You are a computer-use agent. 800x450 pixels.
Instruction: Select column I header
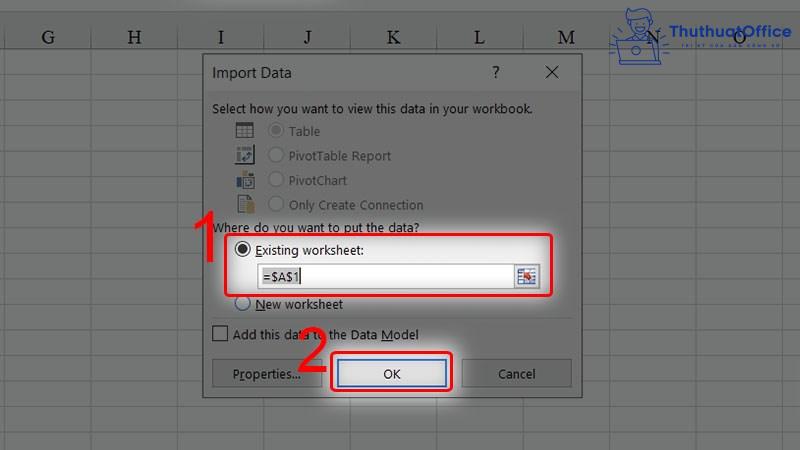pyautogui.click(x=220, y=37)
